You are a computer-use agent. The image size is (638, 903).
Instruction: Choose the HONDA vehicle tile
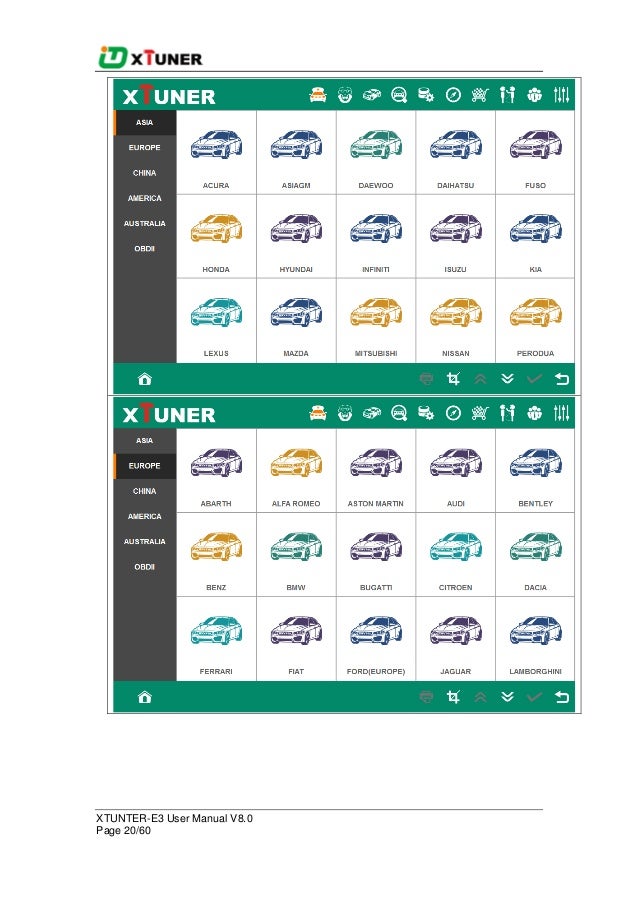point(216,237)
